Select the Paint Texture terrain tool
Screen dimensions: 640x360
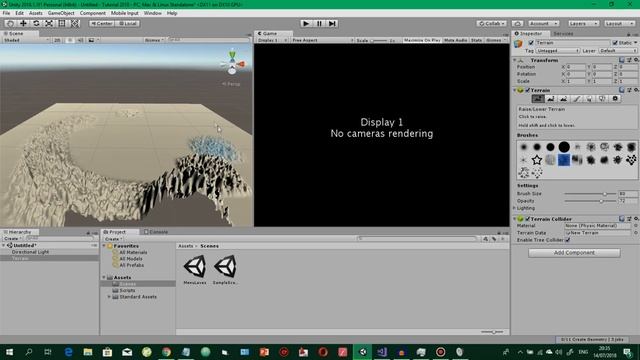point(576,99)
